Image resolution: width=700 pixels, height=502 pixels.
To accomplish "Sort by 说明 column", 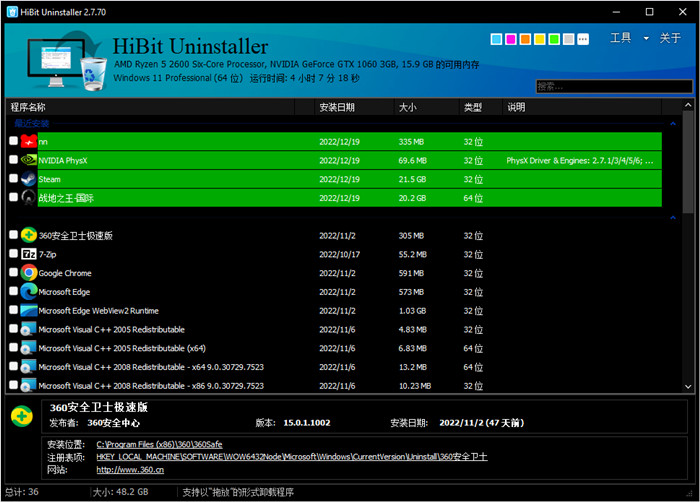I will click(582, 107).
